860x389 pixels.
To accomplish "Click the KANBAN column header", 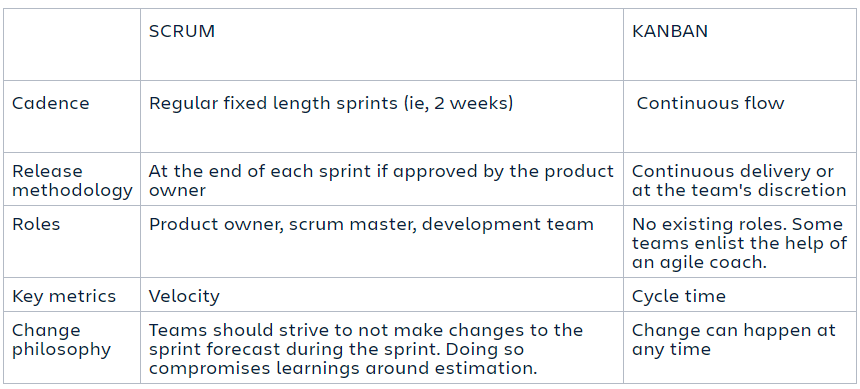I will (670, 31).
